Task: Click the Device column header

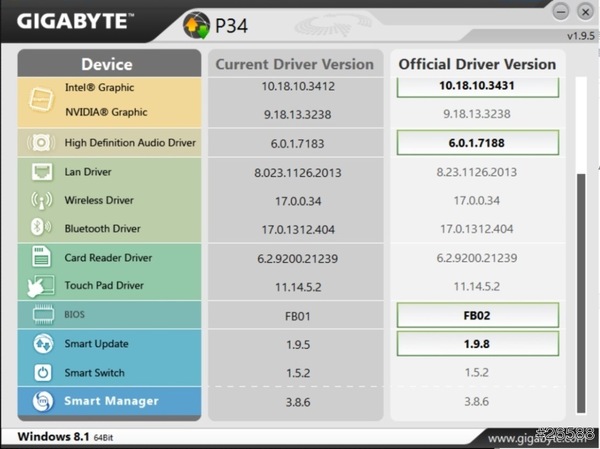Action: pos(107,64)
